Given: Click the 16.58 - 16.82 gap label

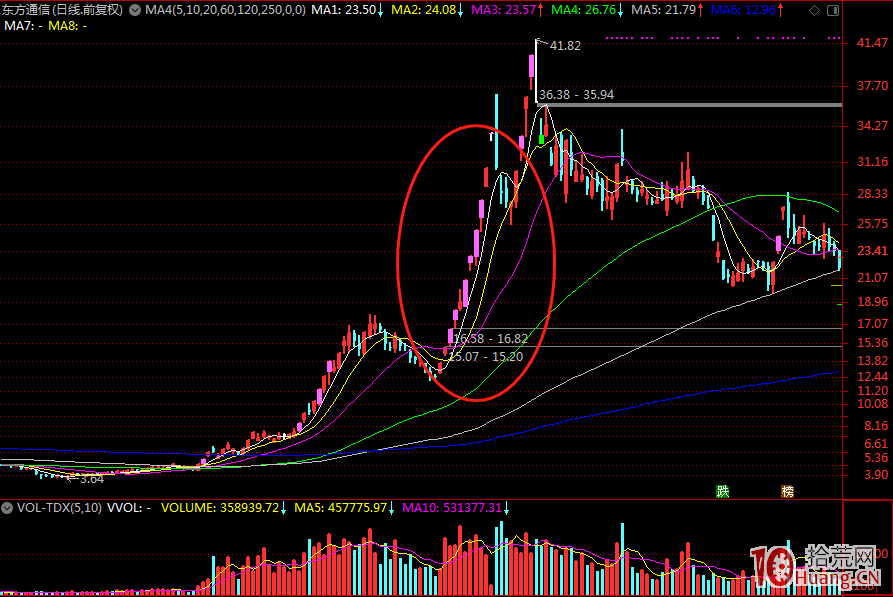Looking at the screenshot, I should point(491,338).
